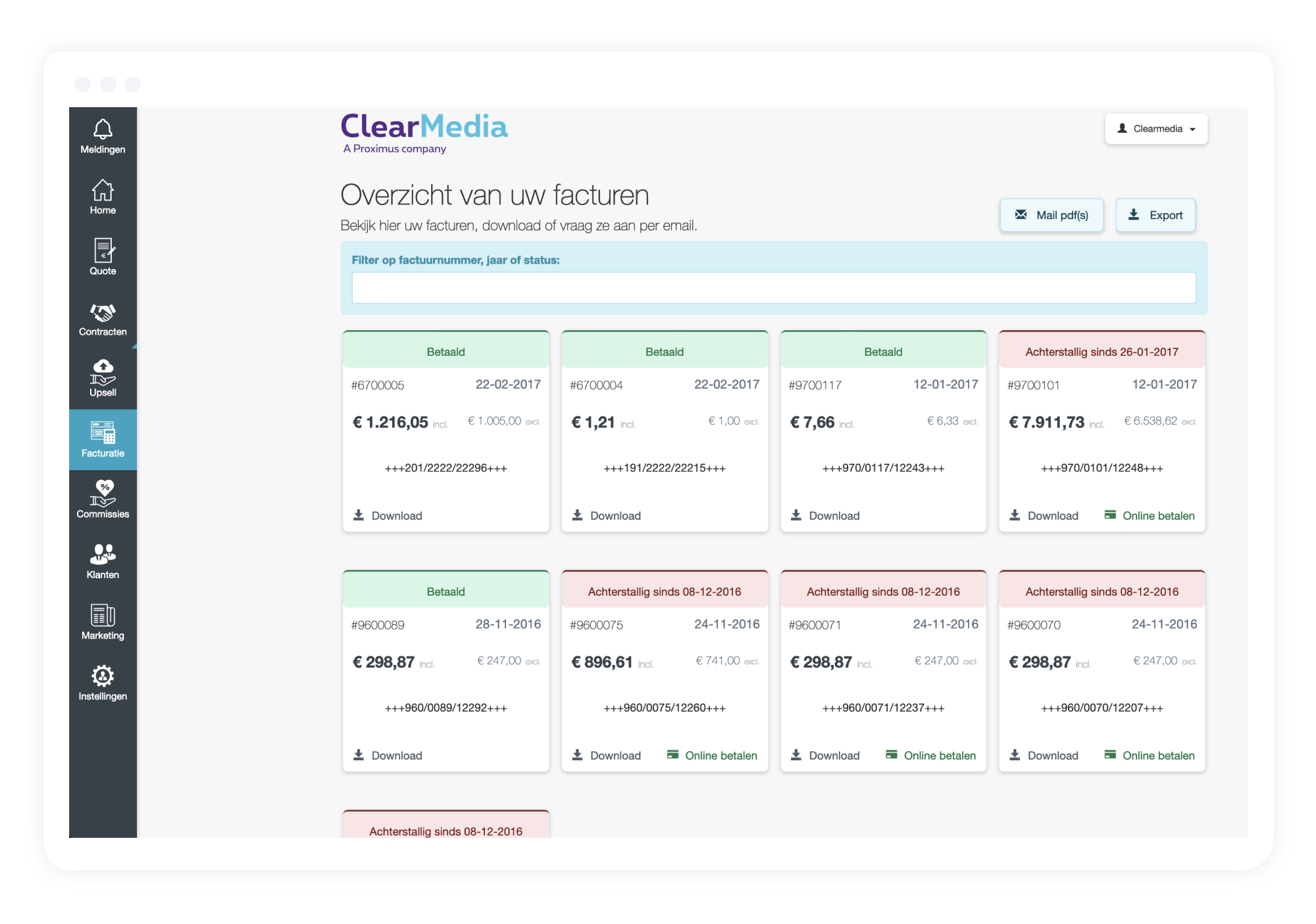This screenshot has height=924, width=1316.
Task: Click Betaald header of invoice #9700117
Action: 884,351
